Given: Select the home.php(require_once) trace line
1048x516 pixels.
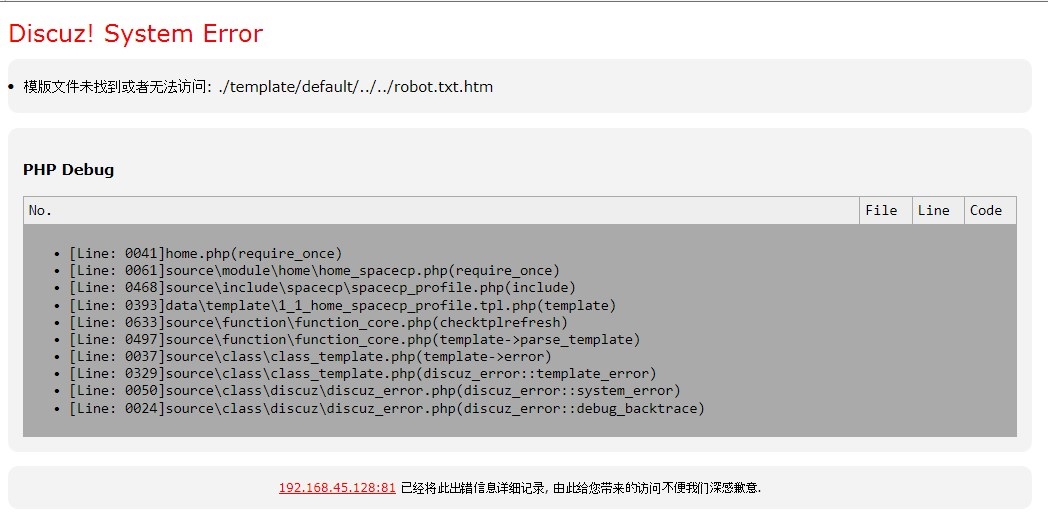Looking at the screenshot, I should tap(206, 253).
